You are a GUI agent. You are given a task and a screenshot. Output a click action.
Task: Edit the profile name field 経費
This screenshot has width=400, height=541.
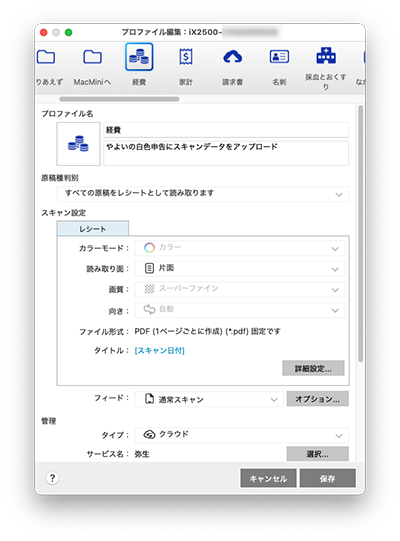tap(226, 130)
